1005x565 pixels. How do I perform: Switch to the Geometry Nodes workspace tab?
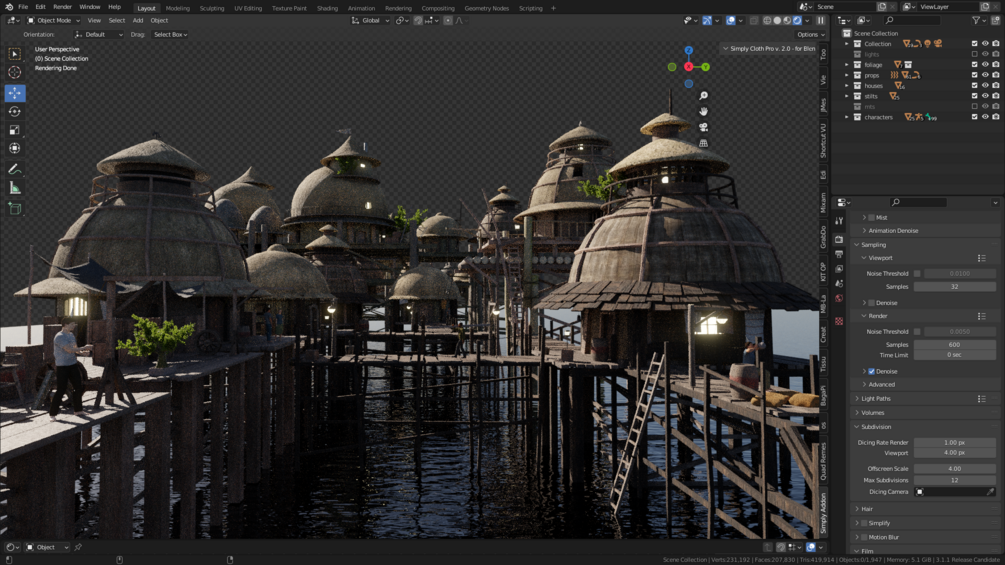click(486, 8)
